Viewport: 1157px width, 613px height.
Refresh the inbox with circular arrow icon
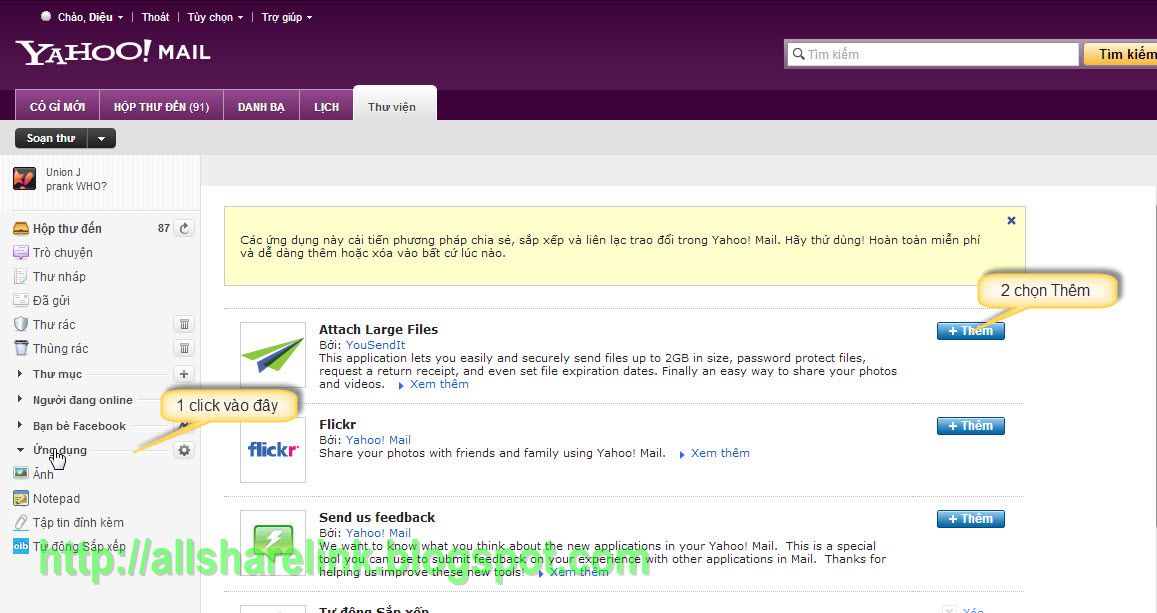[184, 228]
